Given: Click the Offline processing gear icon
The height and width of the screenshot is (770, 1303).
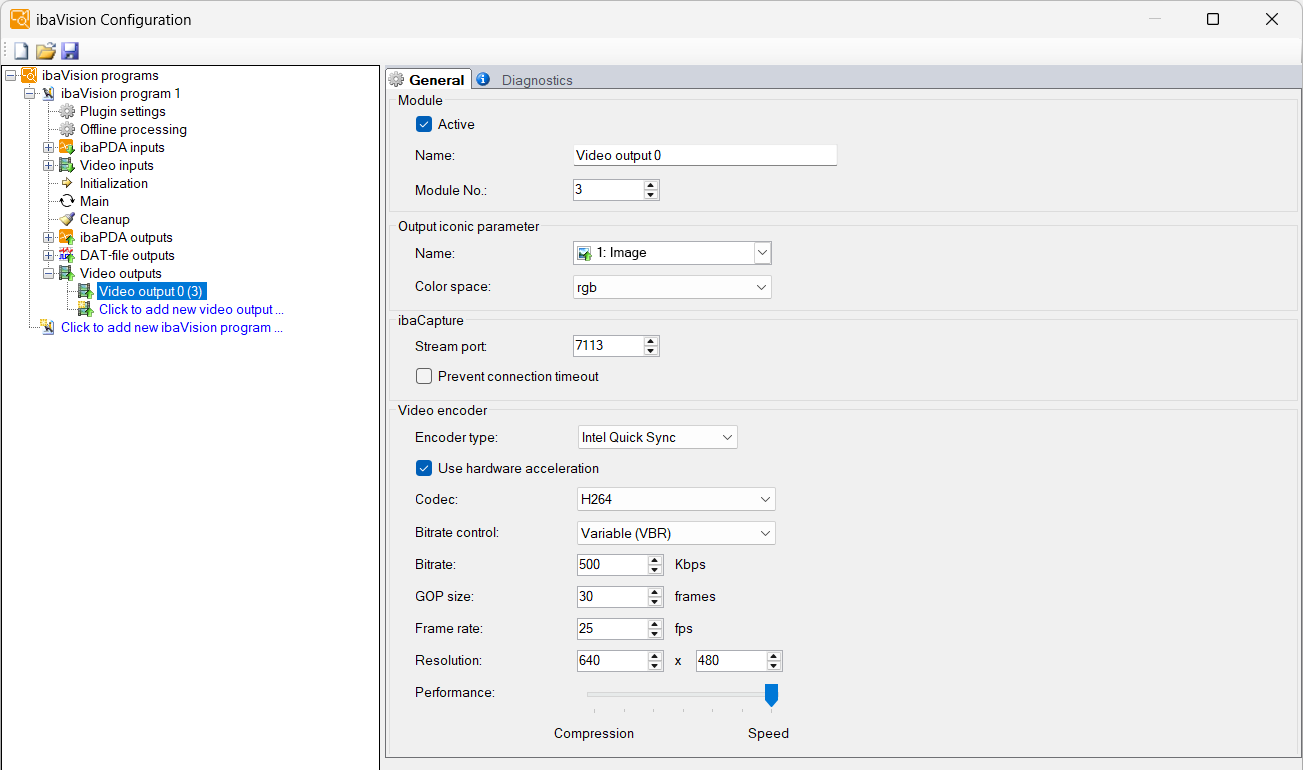Looking at the screenshot, I should (67, 129).
